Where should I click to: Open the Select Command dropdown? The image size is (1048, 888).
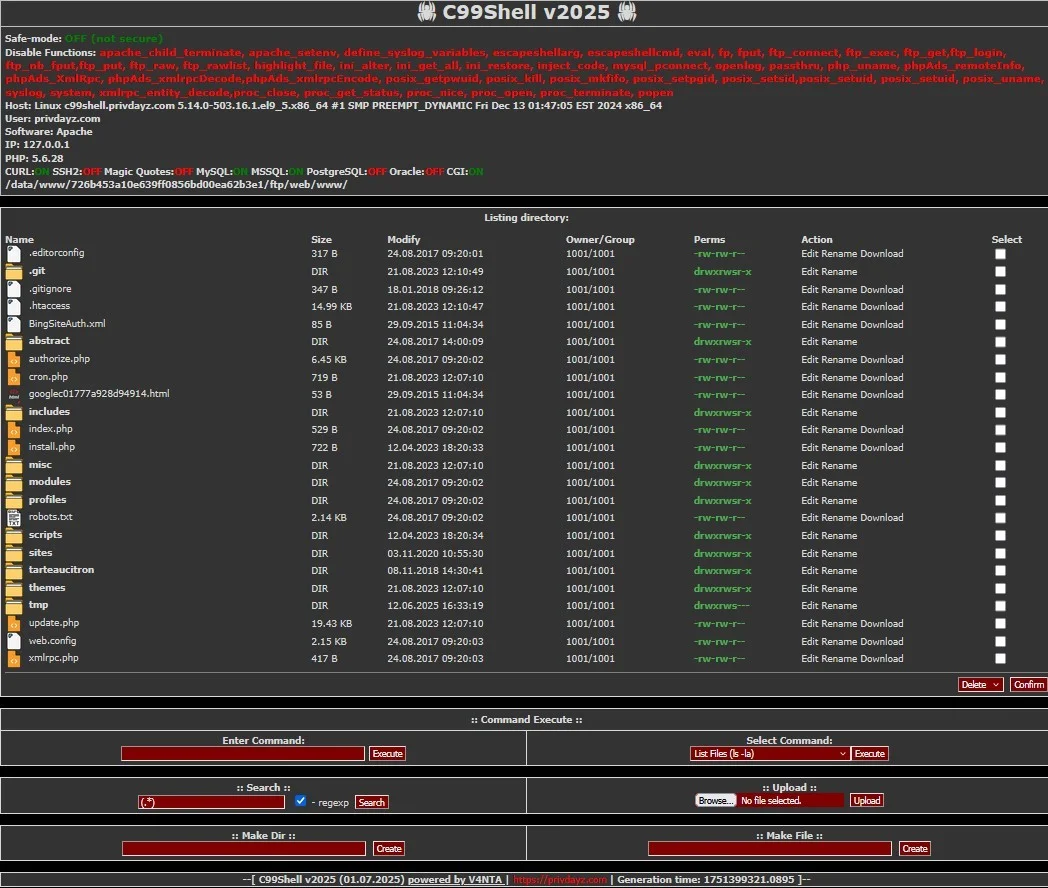click(768, 753)
